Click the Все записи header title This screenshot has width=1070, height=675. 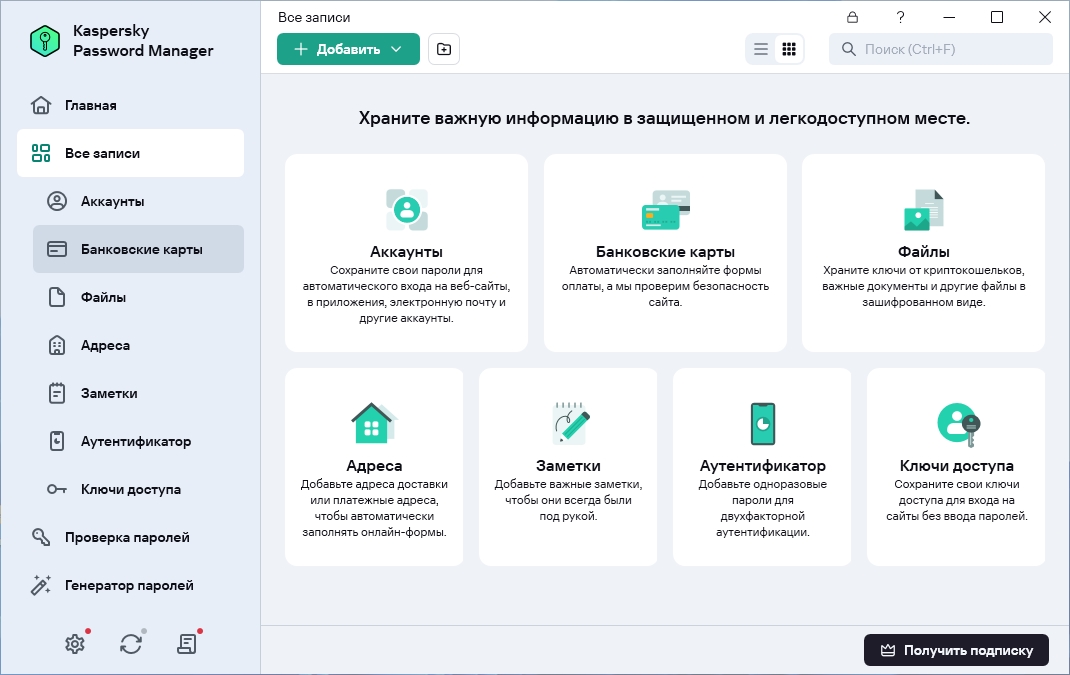[314, 17]
